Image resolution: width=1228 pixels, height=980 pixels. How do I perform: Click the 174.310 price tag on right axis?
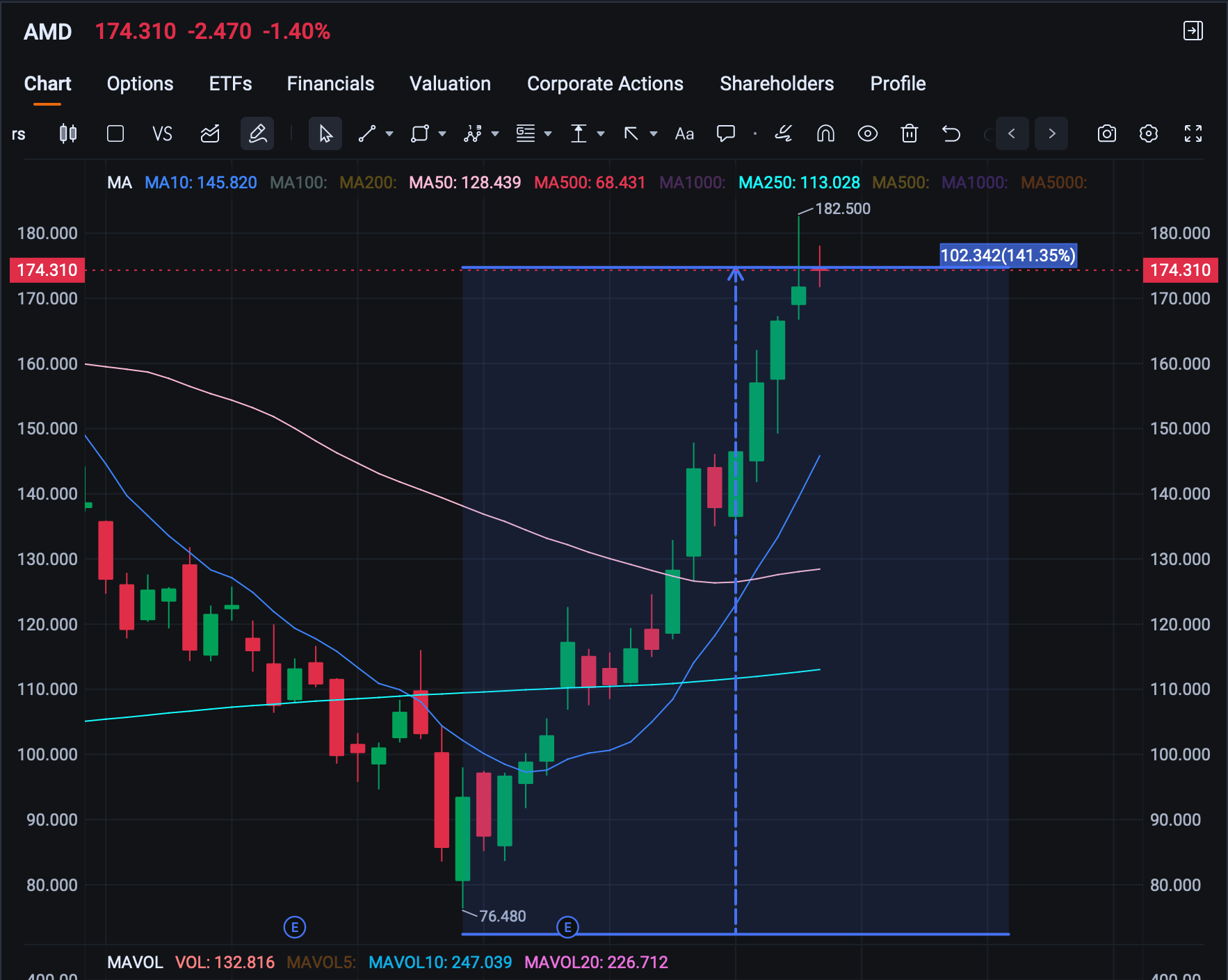pos(1181,270)
